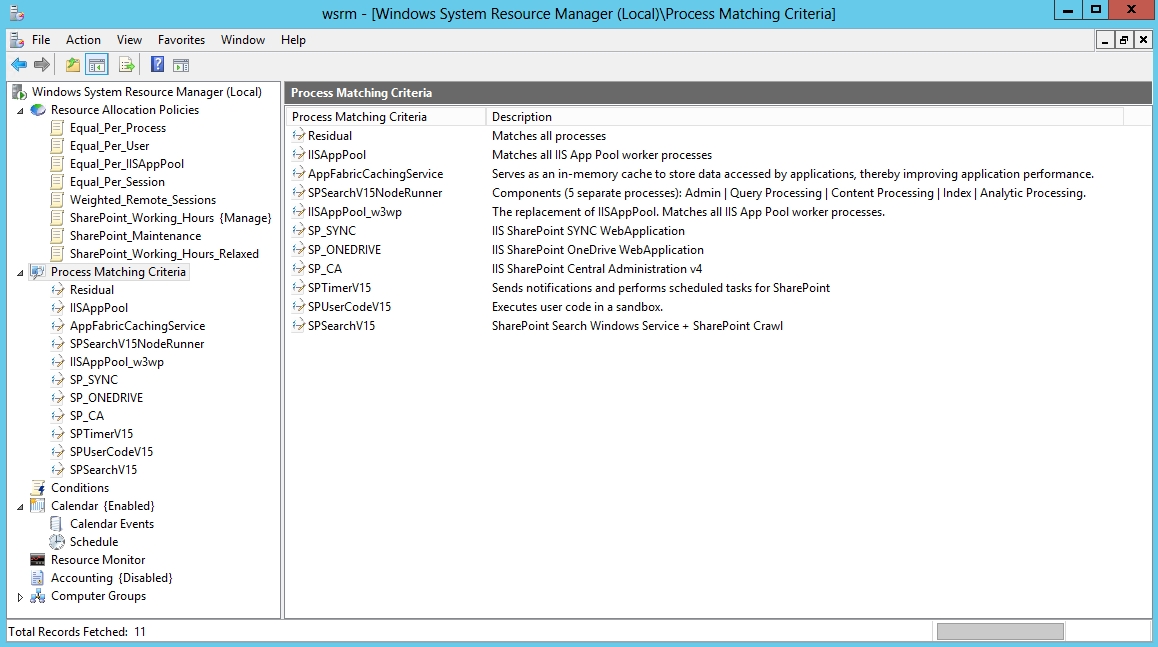Click the SP_CA icon in list pane

pos(298,269)
